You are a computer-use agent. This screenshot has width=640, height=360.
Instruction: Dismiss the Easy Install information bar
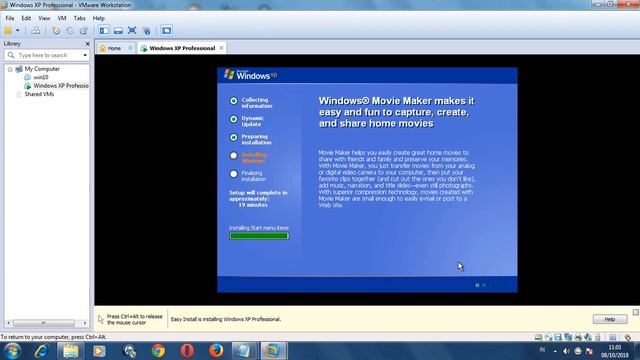pyautogui.click(x=636, y=312)
